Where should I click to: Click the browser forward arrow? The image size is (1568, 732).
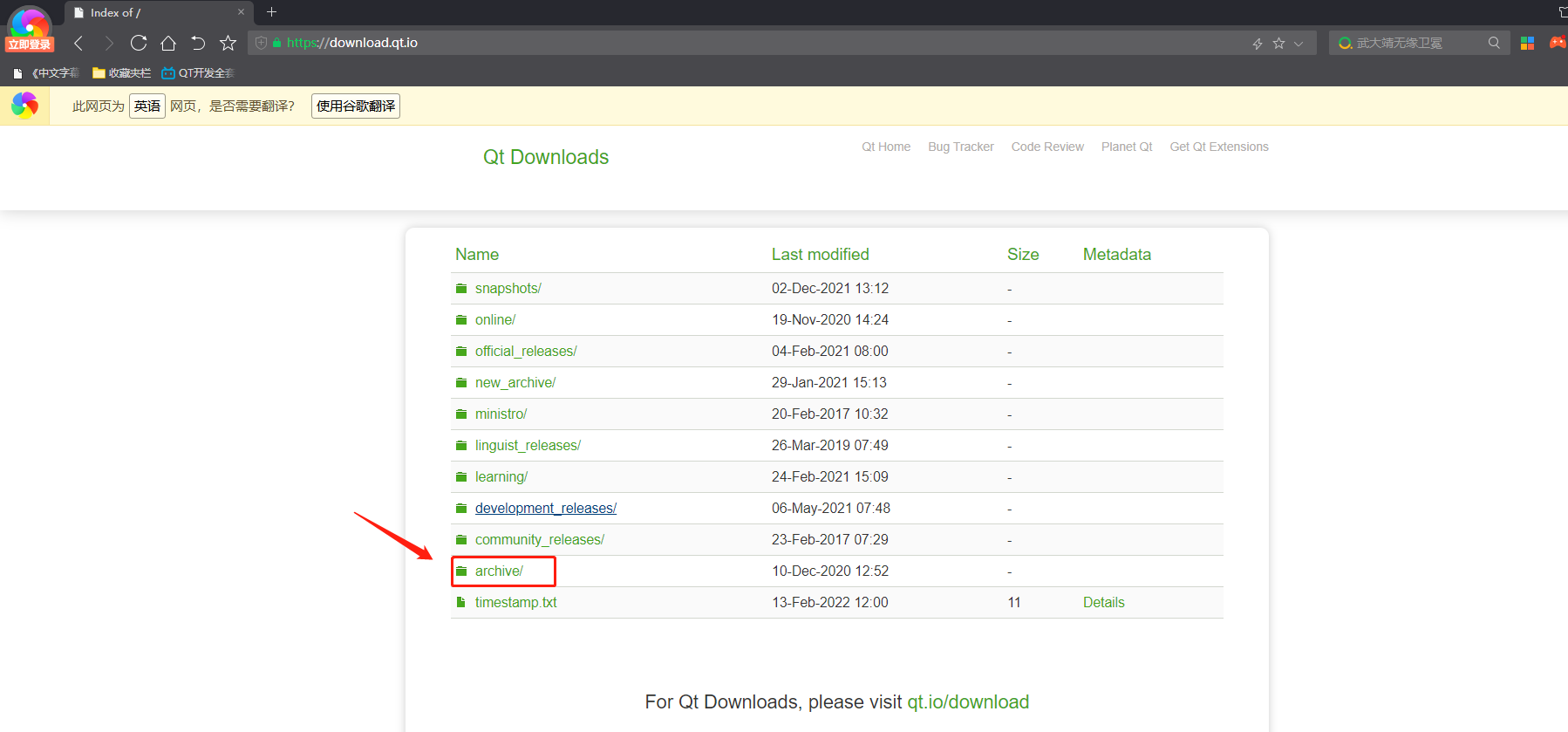click(109, 43)
